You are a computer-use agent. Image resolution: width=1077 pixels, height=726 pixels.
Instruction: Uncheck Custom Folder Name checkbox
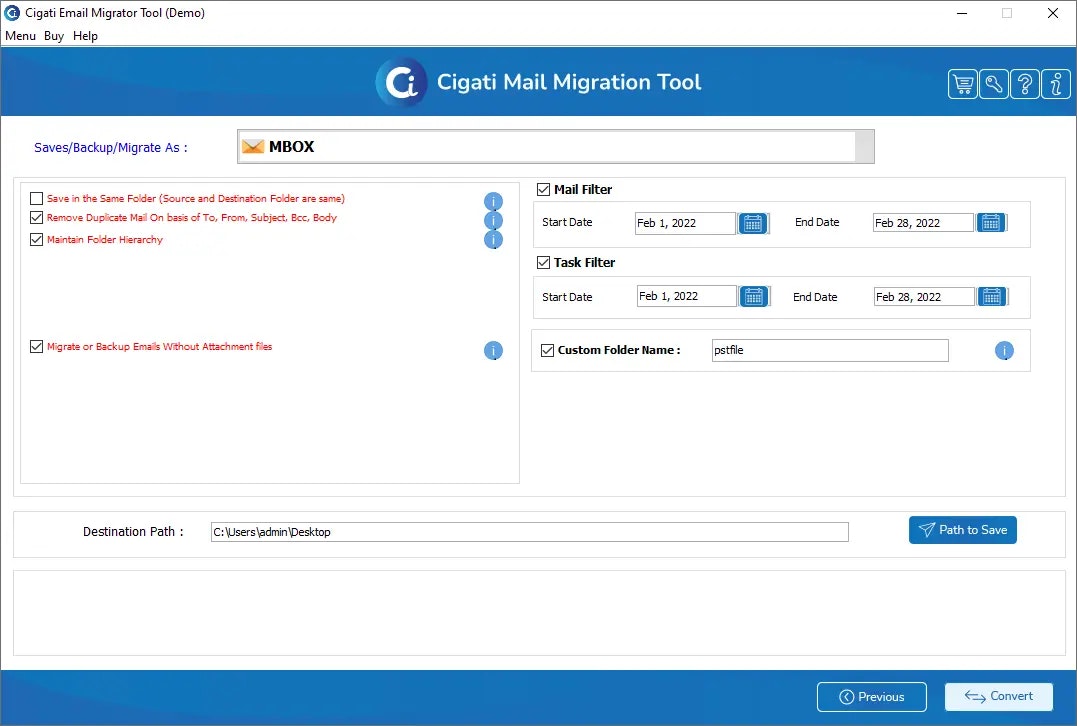[x=547, y=350]
